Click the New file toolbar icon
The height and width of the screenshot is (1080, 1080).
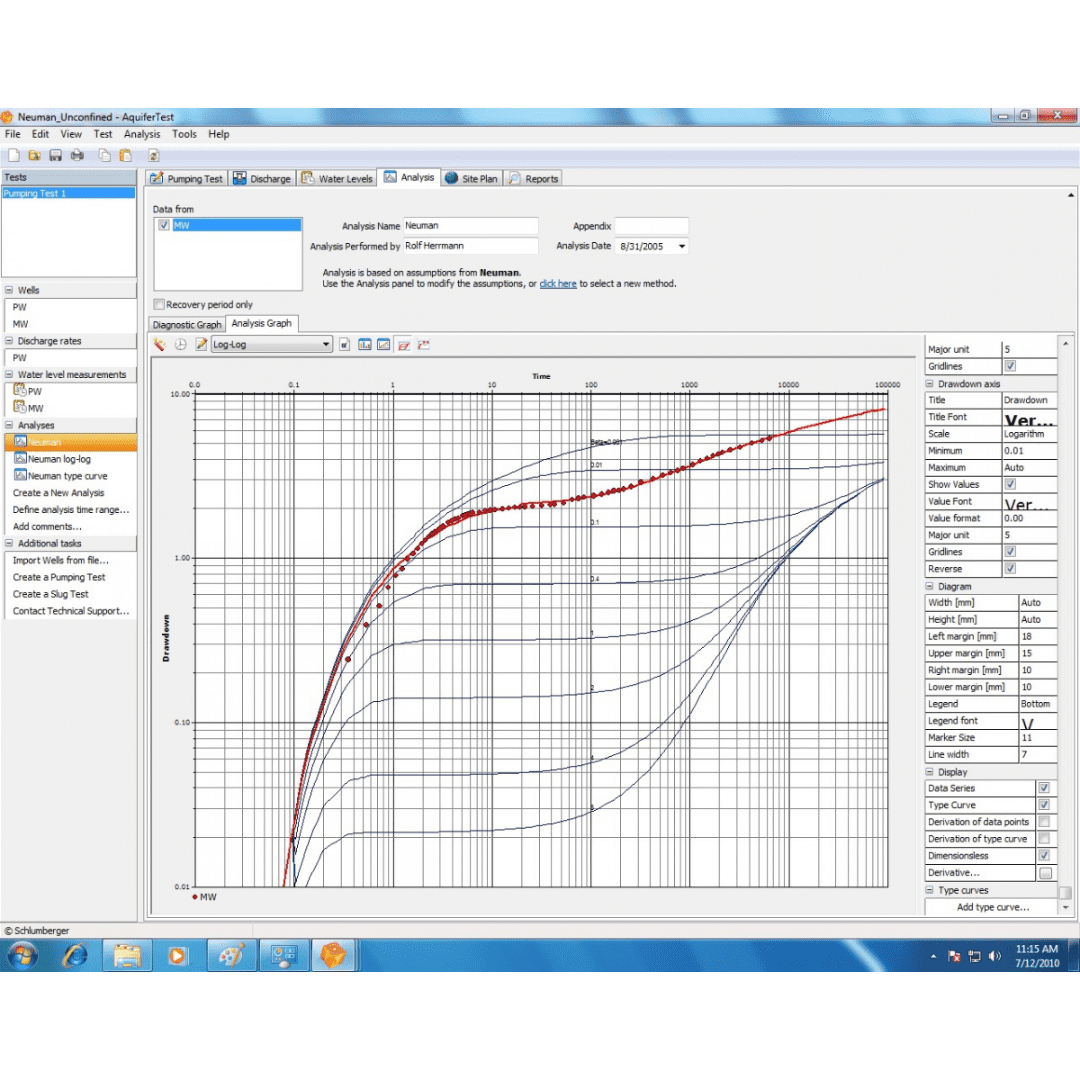[x=13, y=155]
